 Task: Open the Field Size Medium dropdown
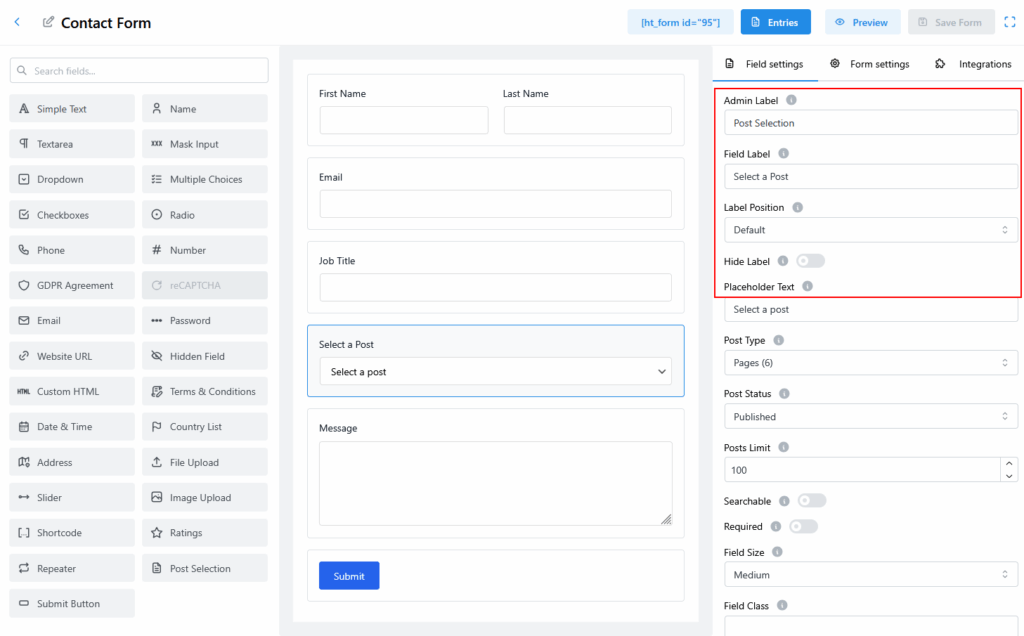[870, 575]
